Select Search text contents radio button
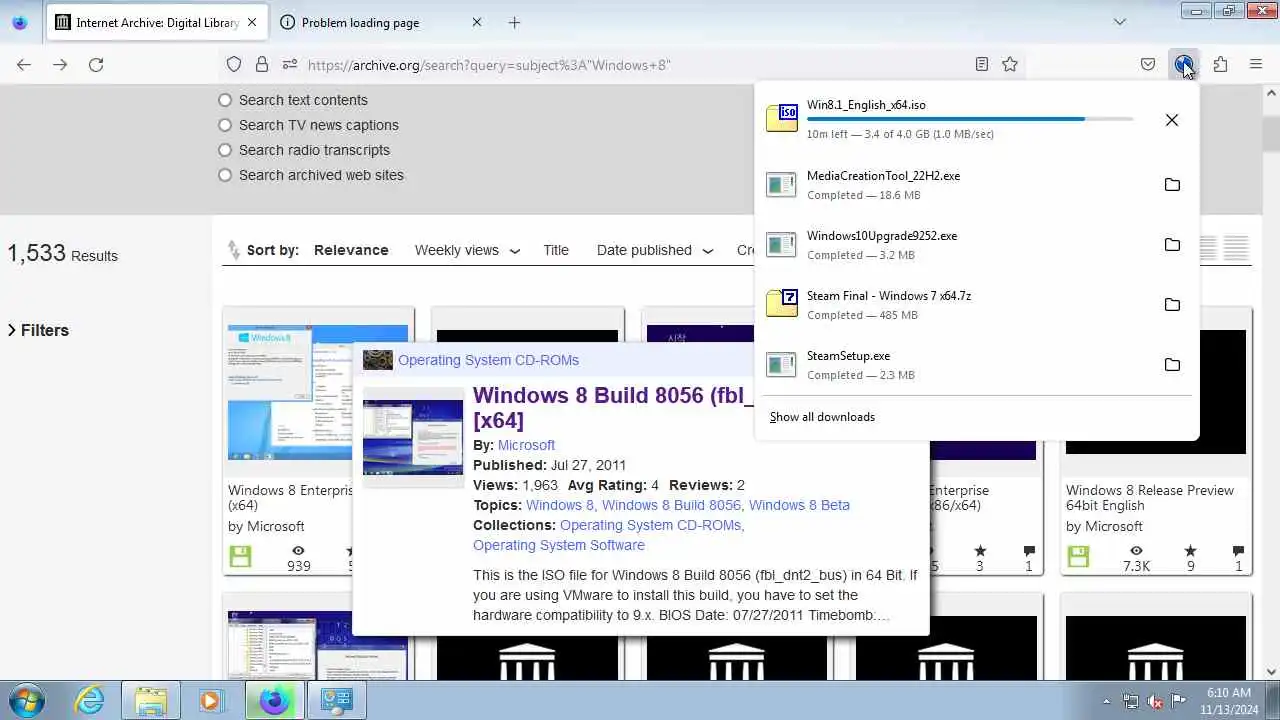This screenshot has height=720, width=1280. [x=225, y=100]
